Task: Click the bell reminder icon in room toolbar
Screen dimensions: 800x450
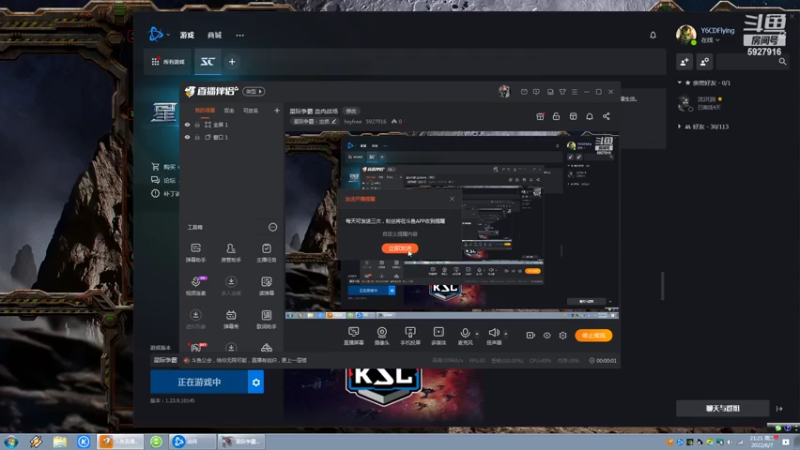Action: coord(589,116)
